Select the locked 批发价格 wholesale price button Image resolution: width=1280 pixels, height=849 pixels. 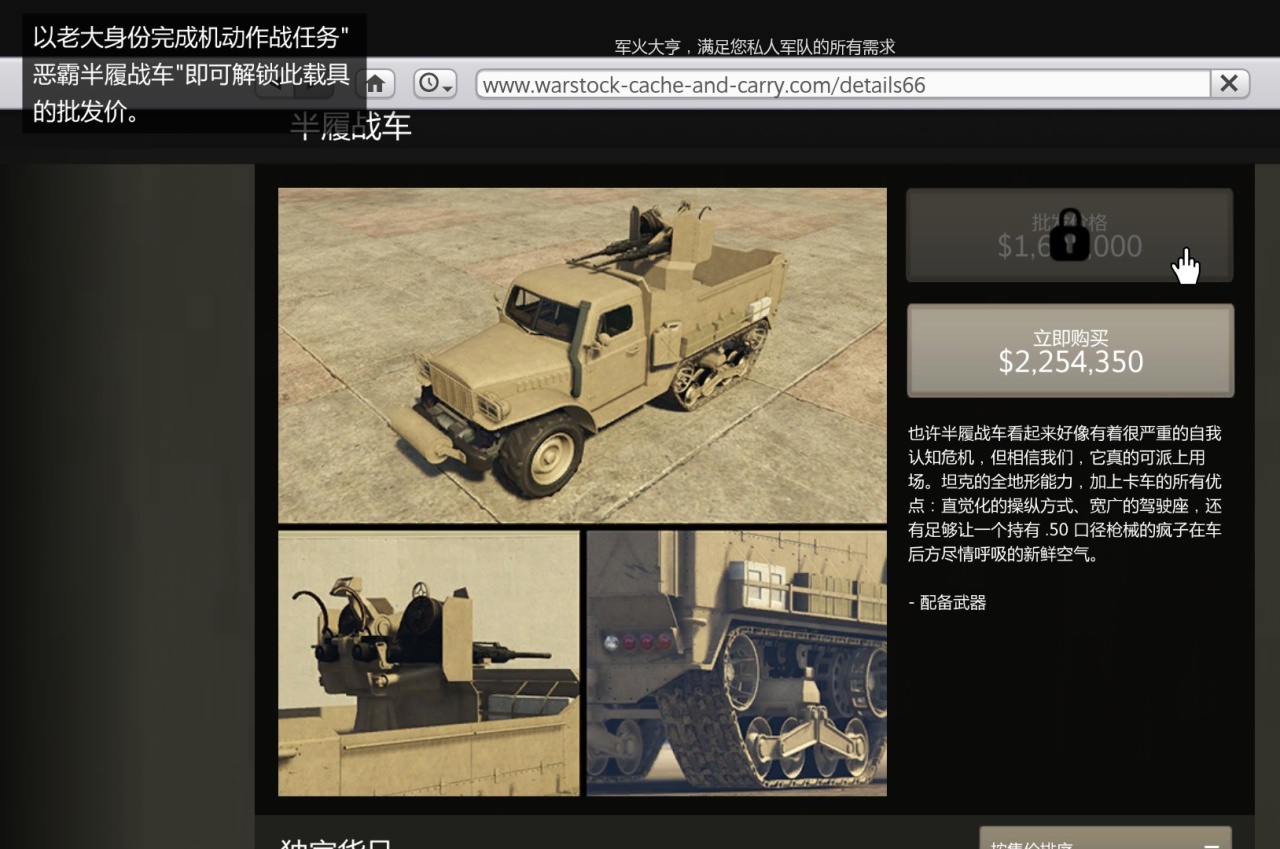(x=1069, y=235)
